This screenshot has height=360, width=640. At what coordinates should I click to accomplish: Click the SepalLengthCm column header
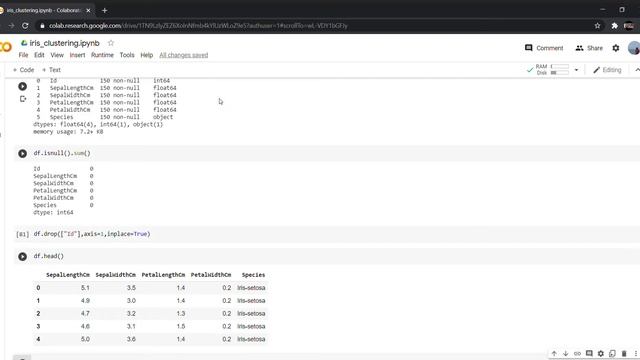[x=68, y=275]
